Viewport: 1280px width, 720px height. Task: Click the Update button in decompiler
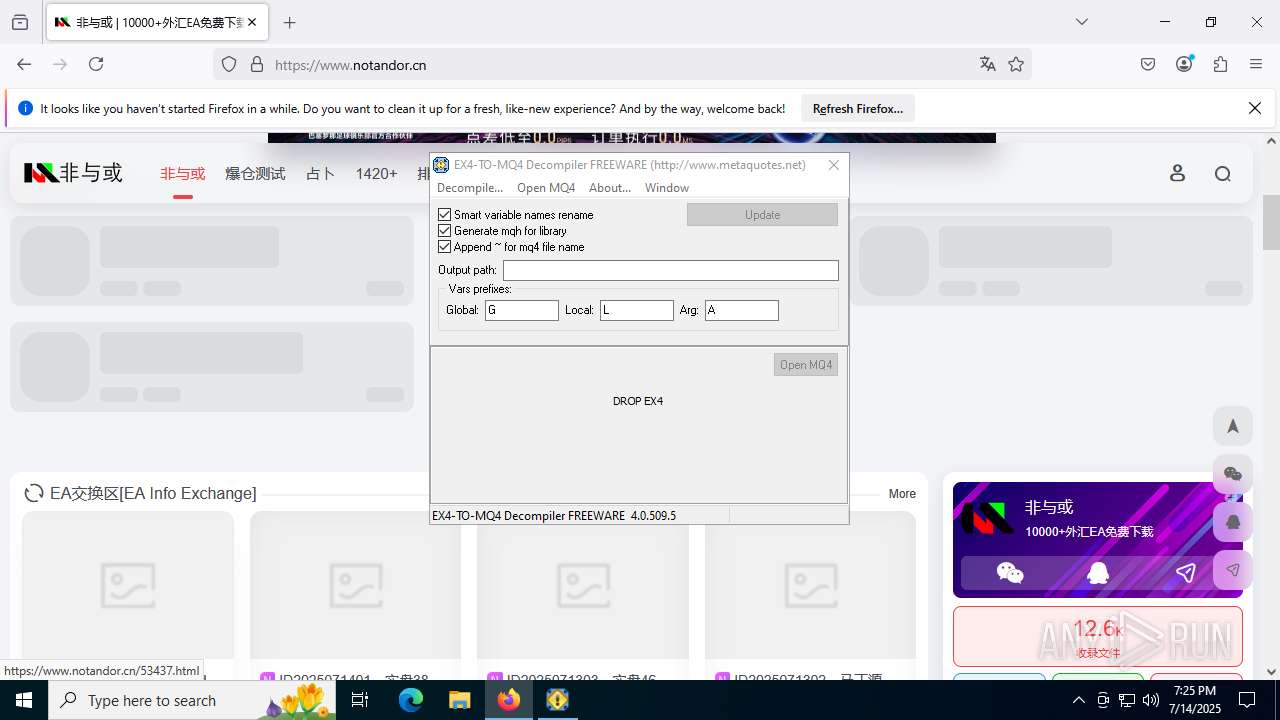pos(762,215)
